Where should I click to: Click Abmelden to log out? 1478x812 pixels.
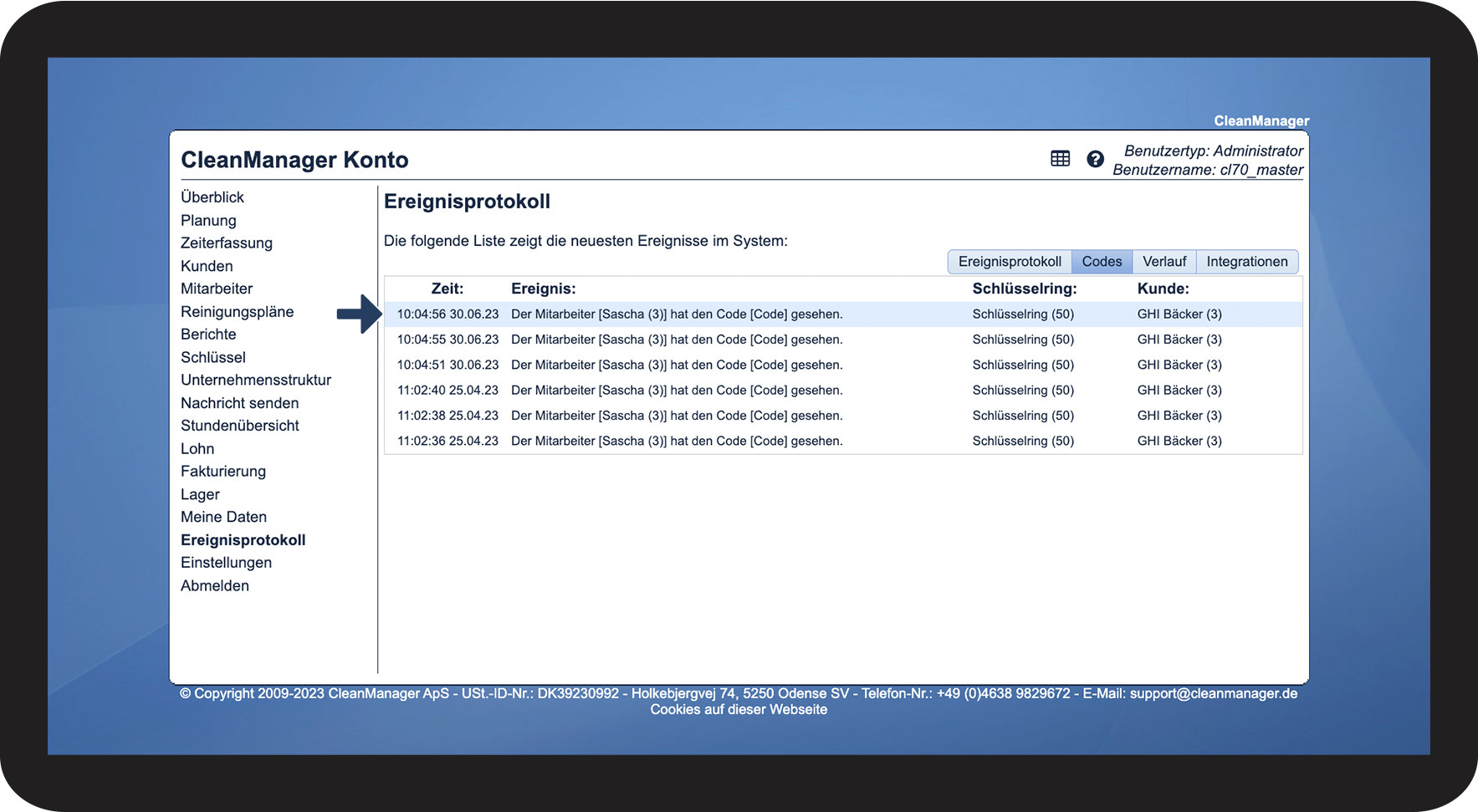[215, 586]
